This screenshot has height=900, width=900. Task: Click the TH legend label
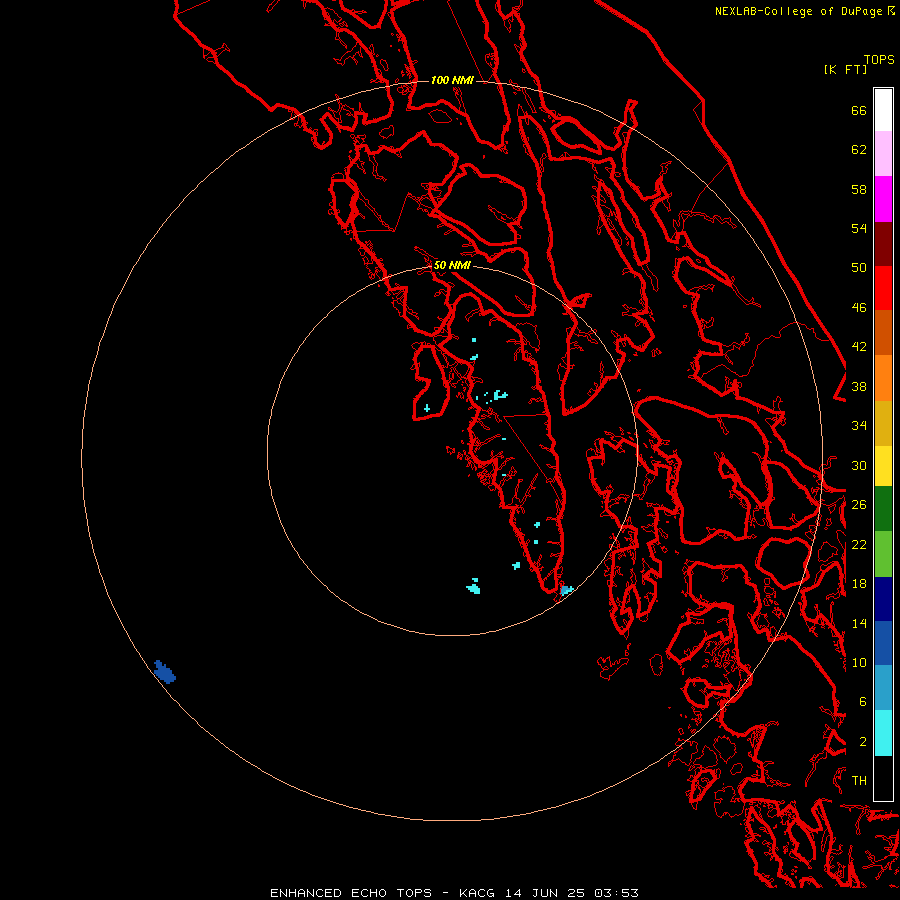859,781
